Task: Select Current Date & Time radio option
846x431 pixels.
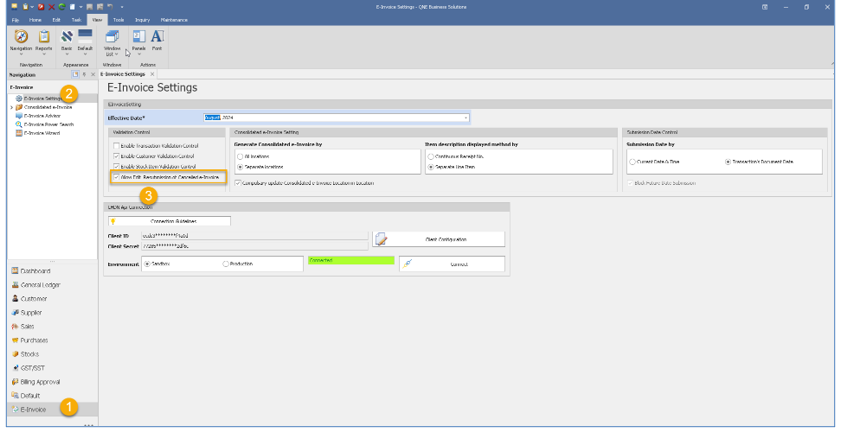Action: pos(632,162)
